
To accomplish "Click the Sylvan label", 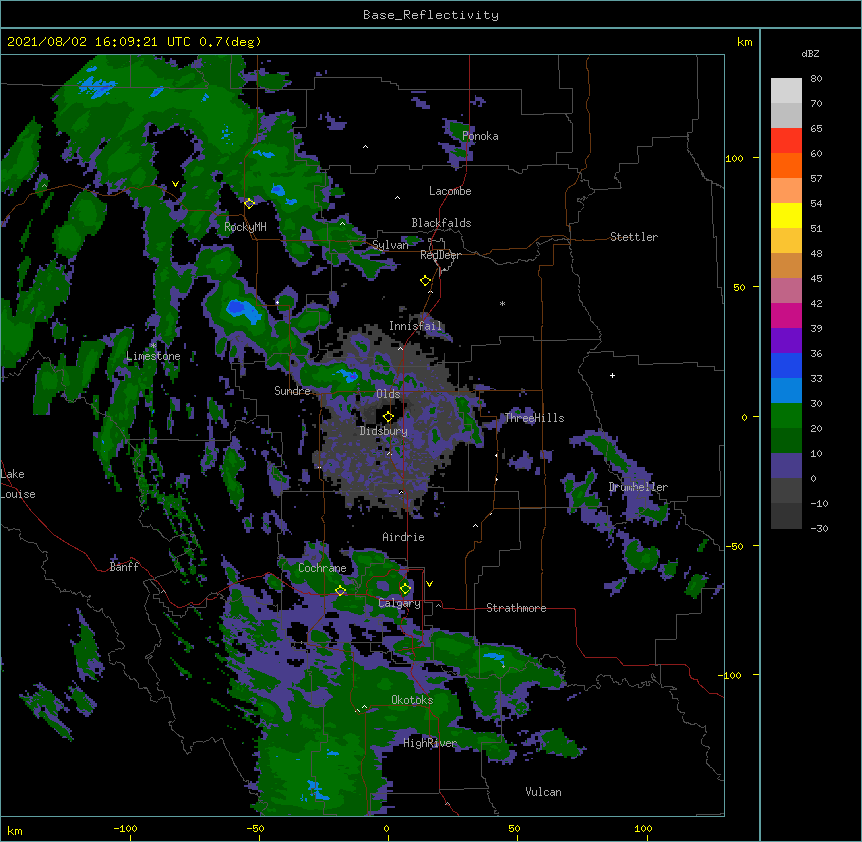I will click(x=390, y=245).
